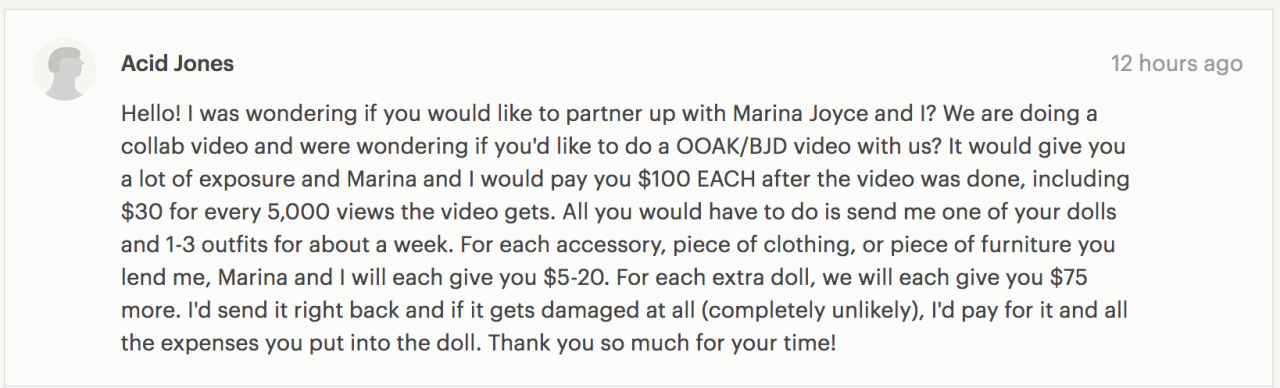Click the "collab video" phrase in the message
Screen dimensions: 1280x388
click(x=174, y=147)
